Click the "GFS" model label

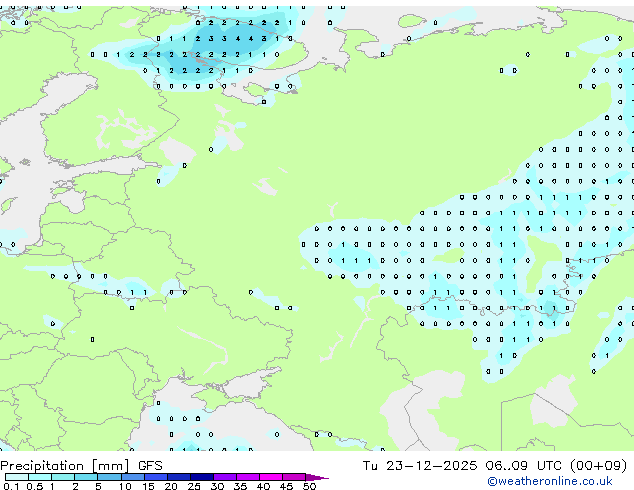coord(150,466)
